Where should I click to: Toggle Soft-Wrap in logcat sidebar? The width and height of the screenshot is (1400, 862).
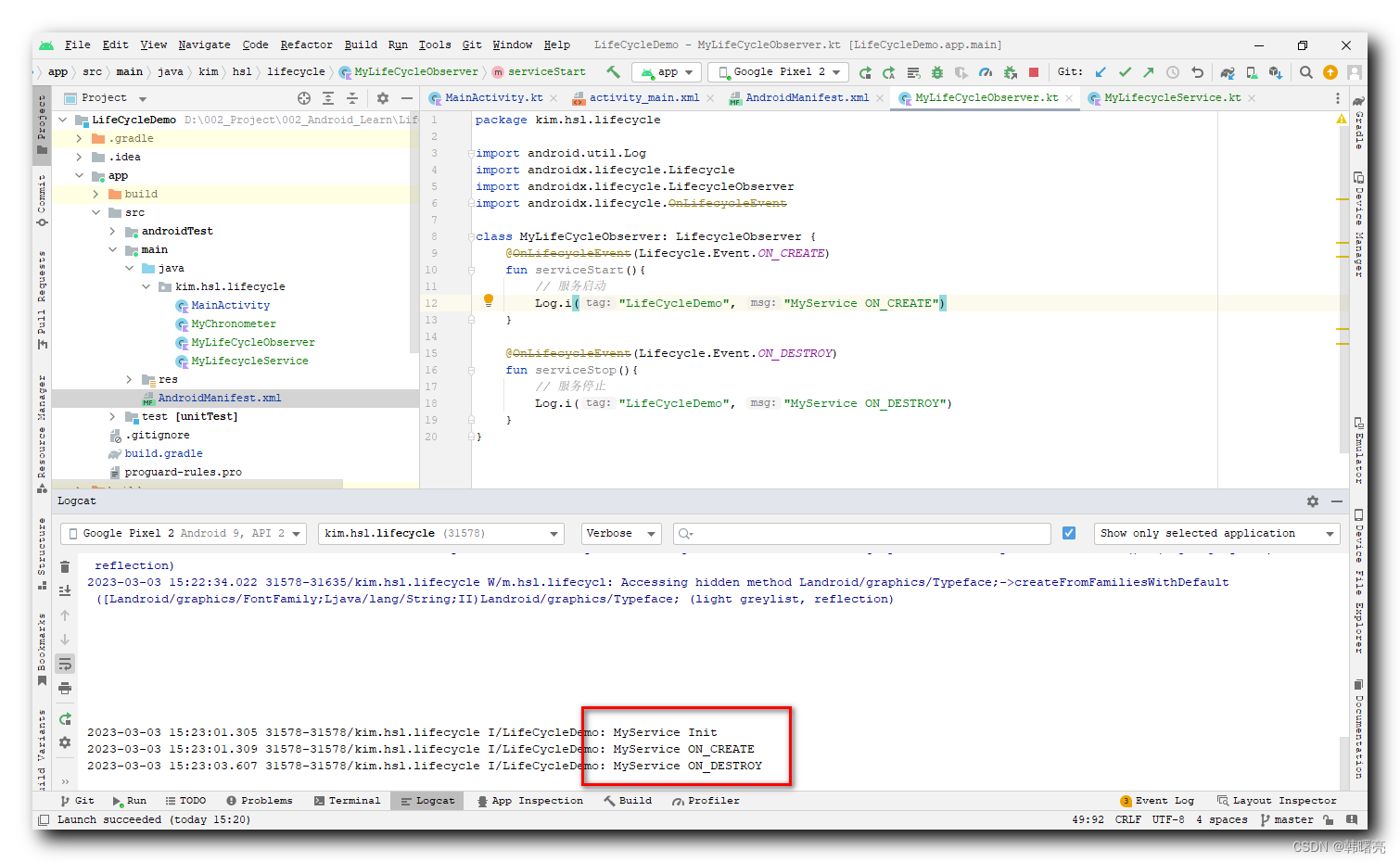click(65, 664)
